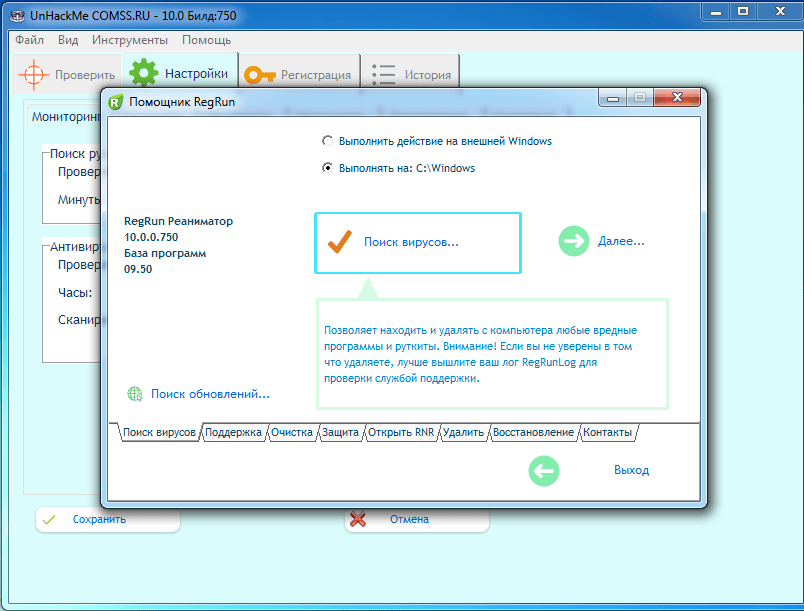Minimize the Помощник RegRun dialog
The image size is (804, 611).
coord(613,97)
